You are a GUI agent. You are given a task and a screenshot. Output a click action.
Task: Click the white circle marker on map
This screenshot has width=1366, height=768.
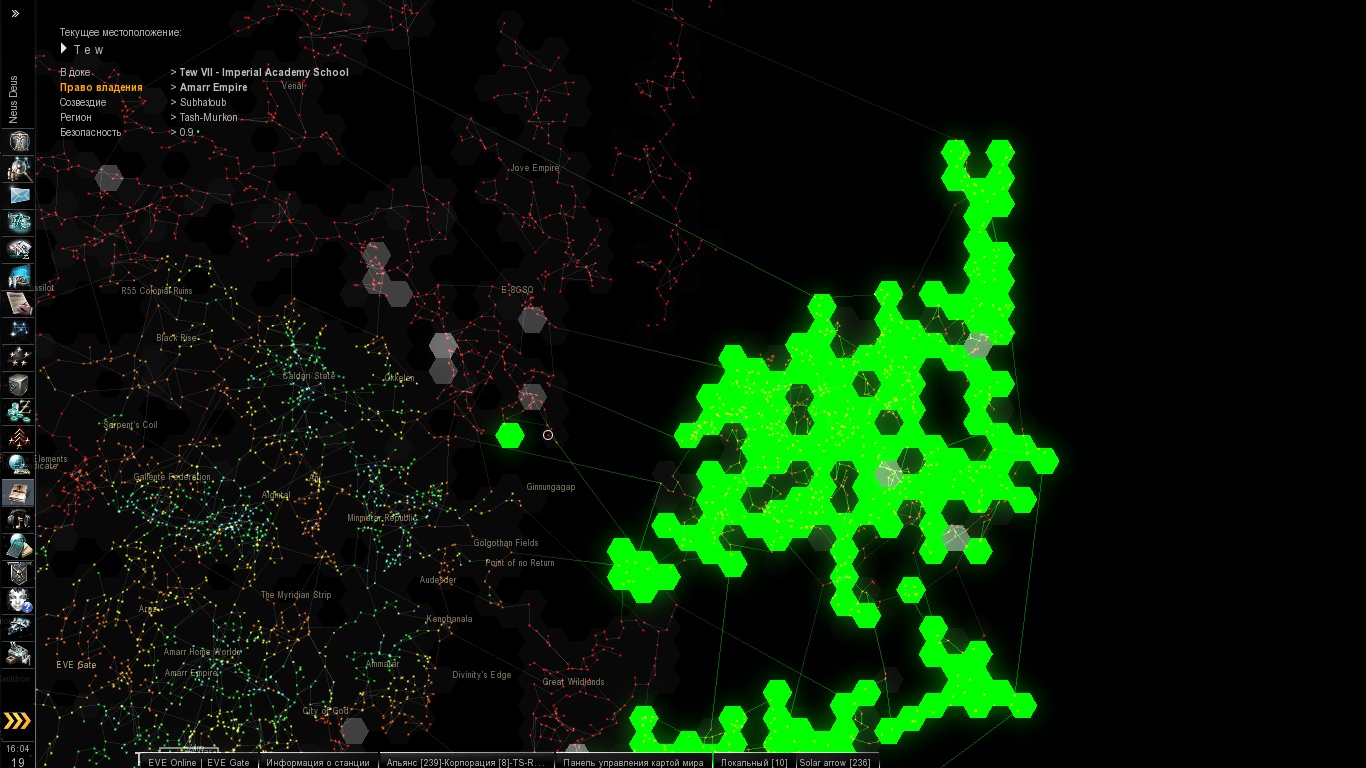tap(548, 435)
